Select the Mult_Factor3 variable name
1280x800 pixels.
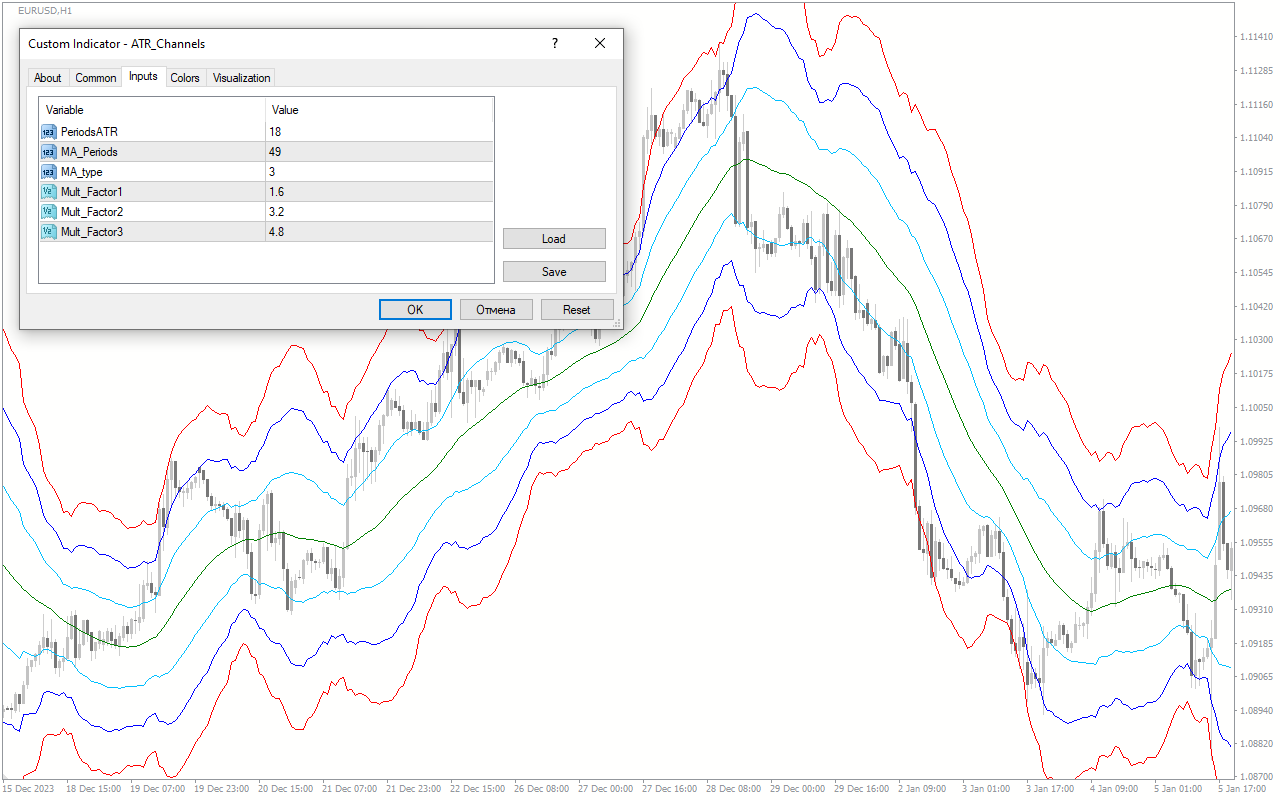click(x=91, y=231)
